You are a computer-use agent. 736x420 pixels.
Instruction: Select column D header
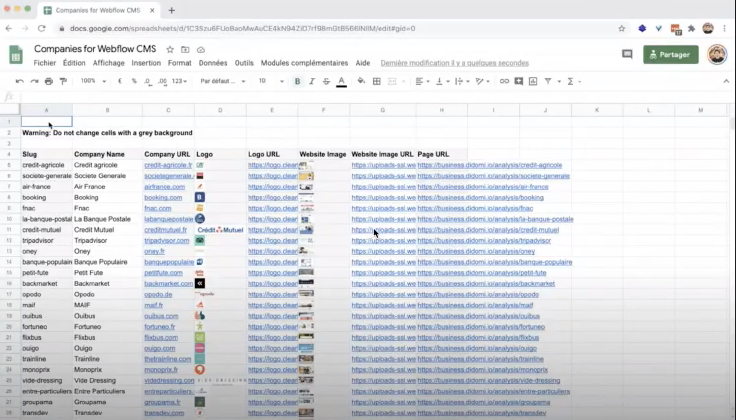pos(220,110)
